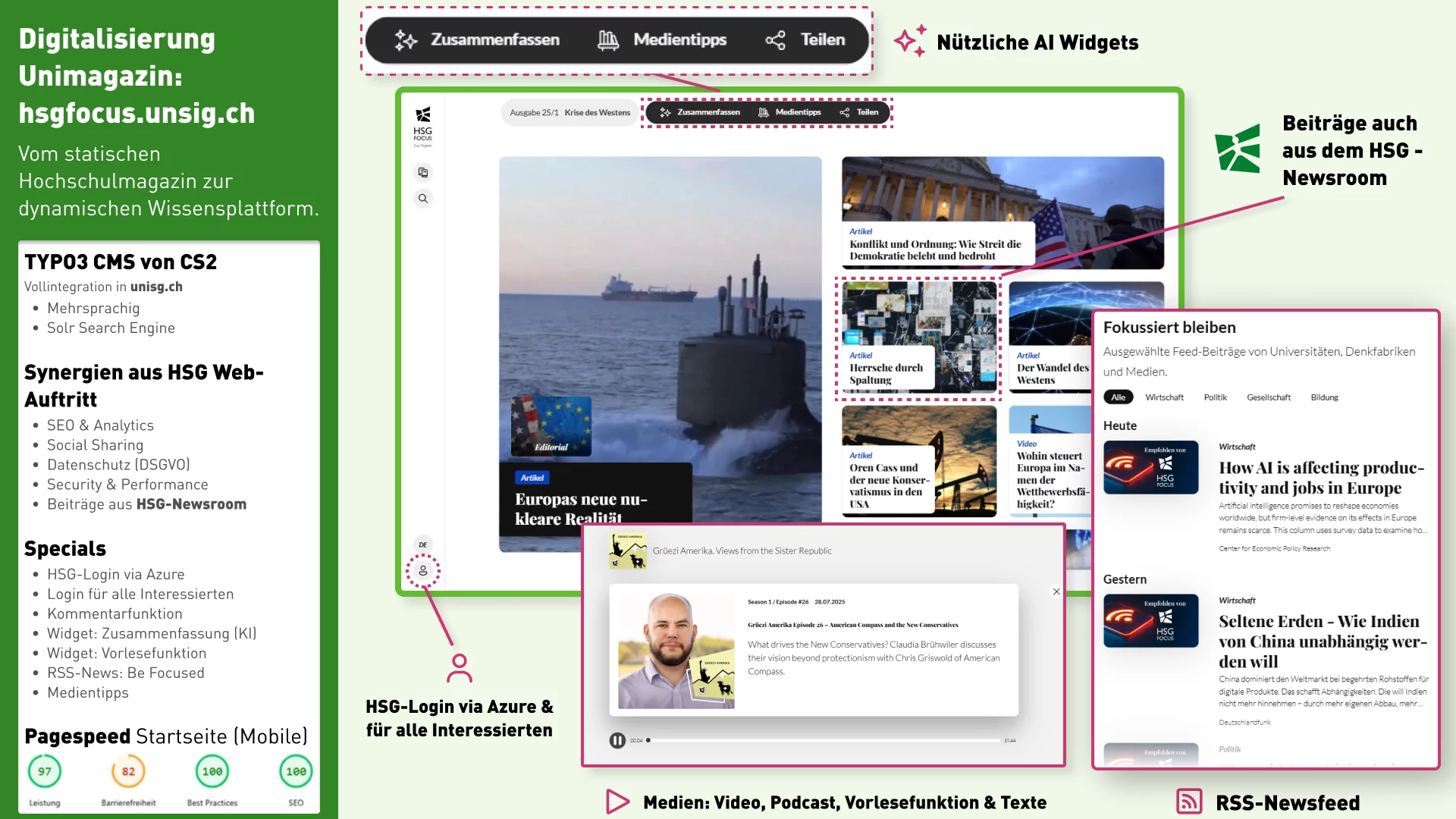Click the podcast guest portrait image
1456x819 pixels.
coord(676,651)
